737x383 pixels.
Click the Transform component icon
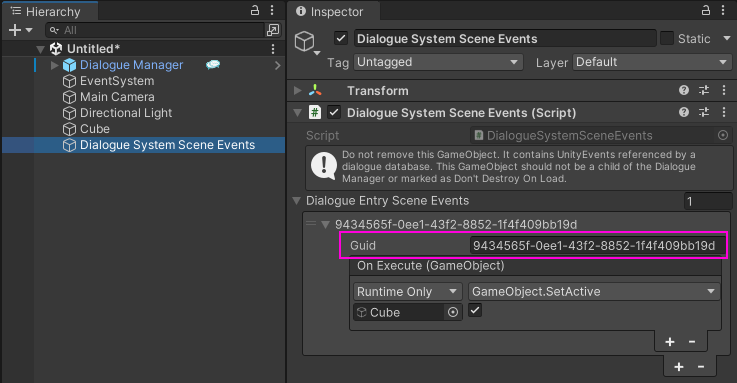(x=315, y=90)
